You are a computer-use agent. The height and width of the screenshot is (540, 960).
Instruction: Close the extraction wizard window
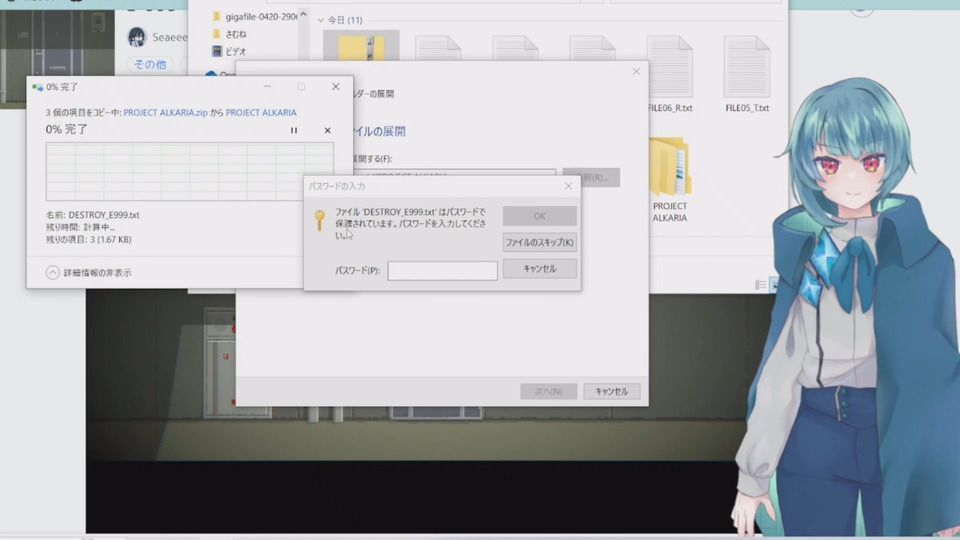click(x=636, y=72)
